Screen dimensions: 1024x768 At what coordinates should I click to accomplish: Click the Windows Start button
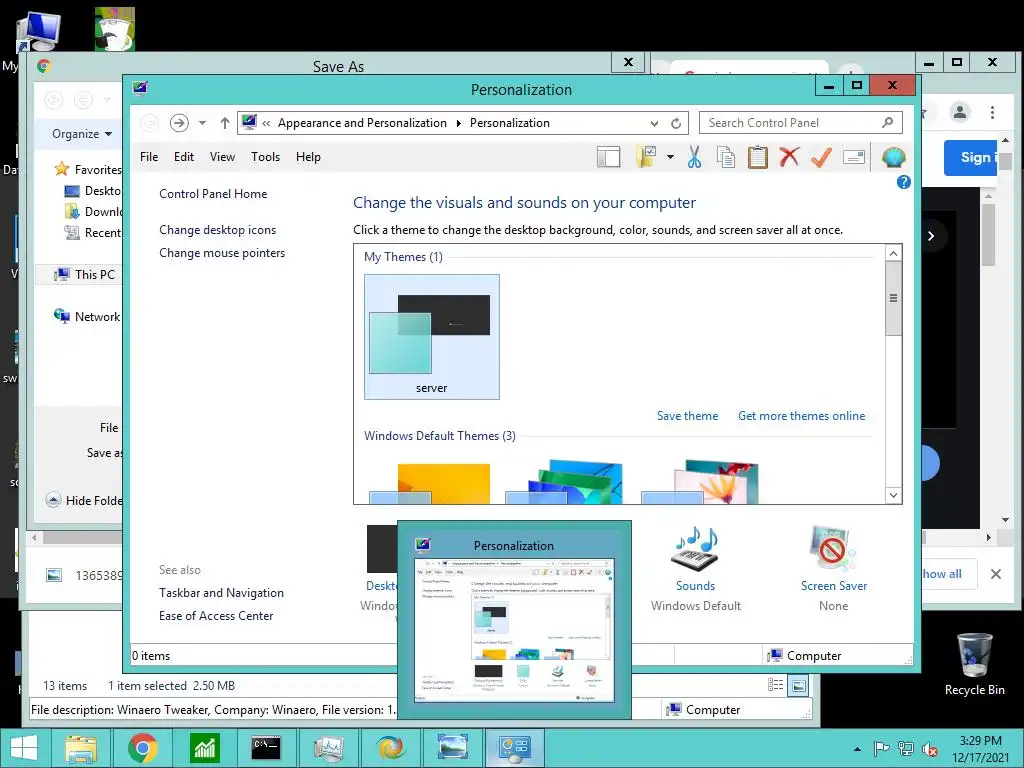click(x=24, y=748)
